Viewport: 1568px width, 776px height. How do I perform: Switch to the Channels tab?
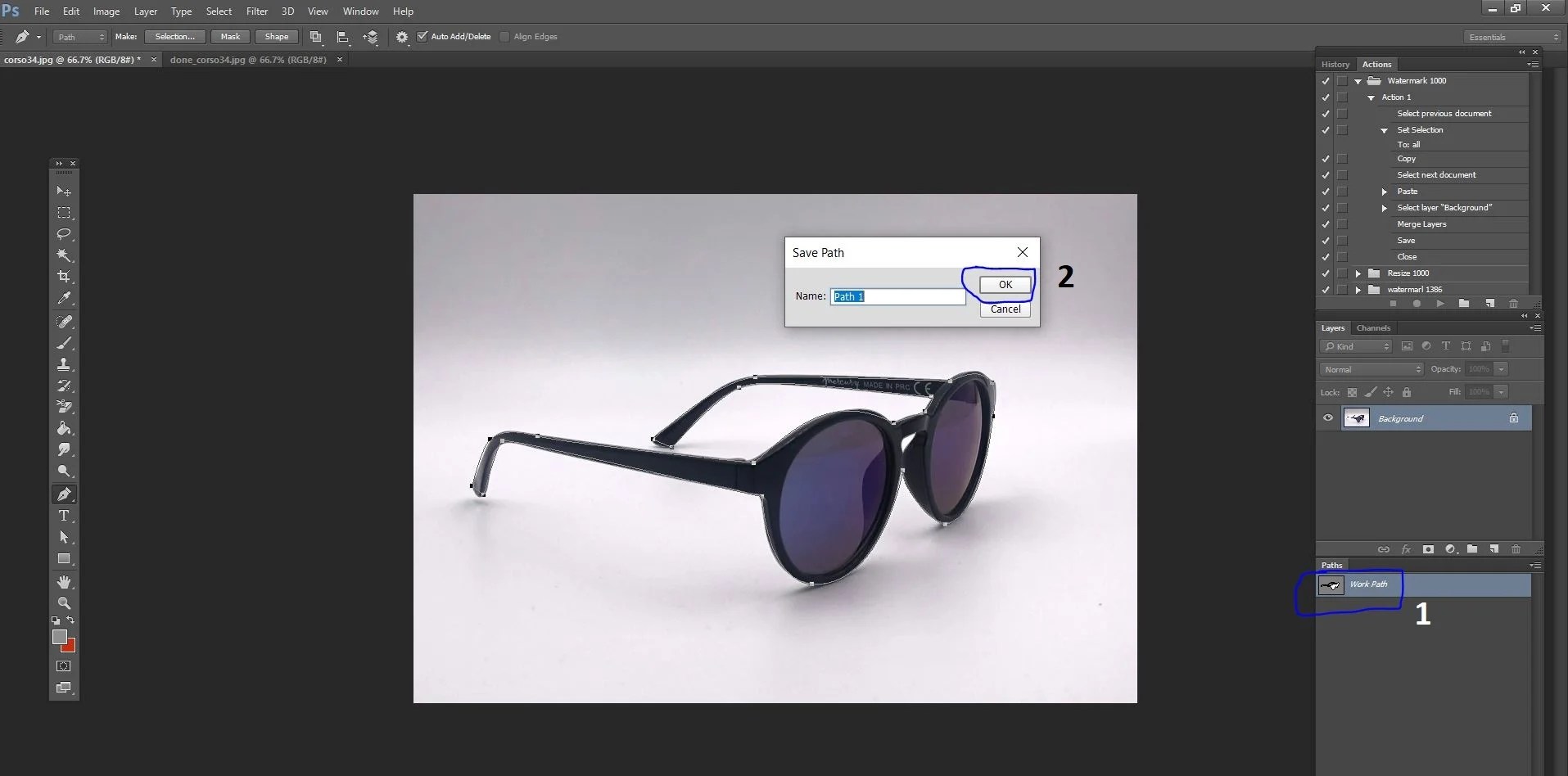tap(1373, 327)
